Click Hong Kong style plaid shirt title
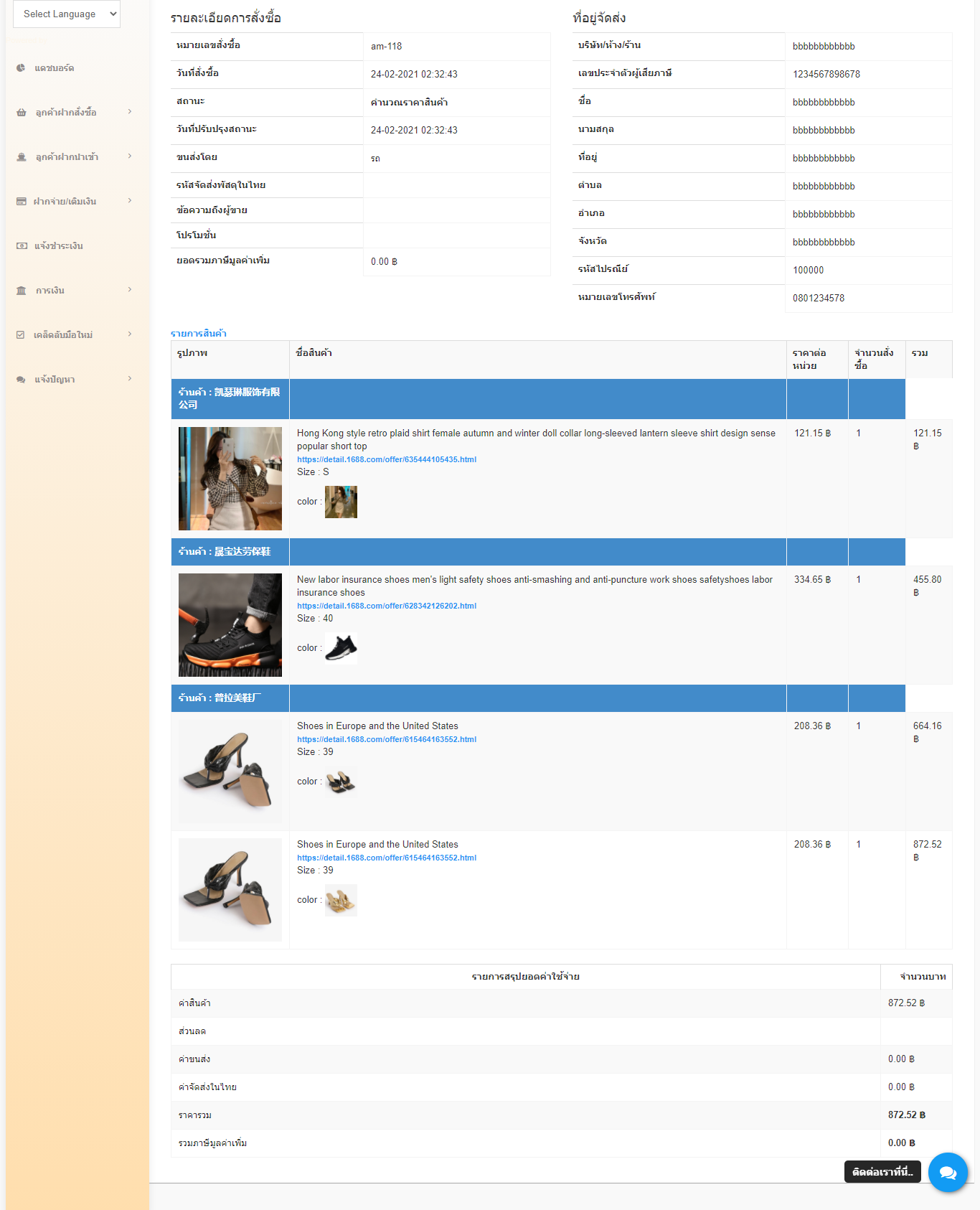Image resolution: width=980 pixels, height=1210 pixels. [536, 439]
